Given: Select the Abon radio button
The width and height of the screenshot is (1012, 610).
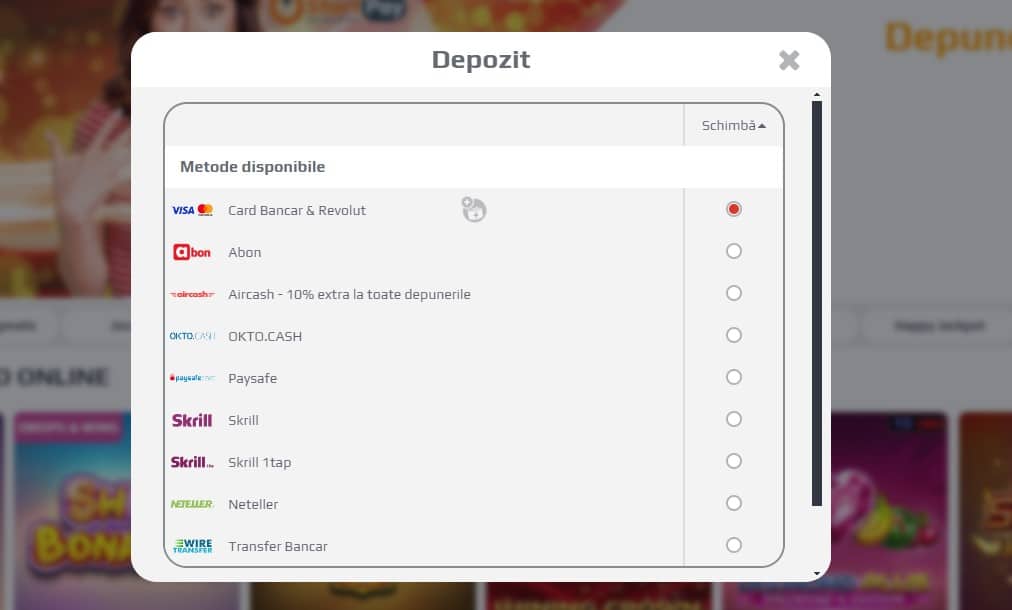Looking at the screenshot, I should coord(734,251).
